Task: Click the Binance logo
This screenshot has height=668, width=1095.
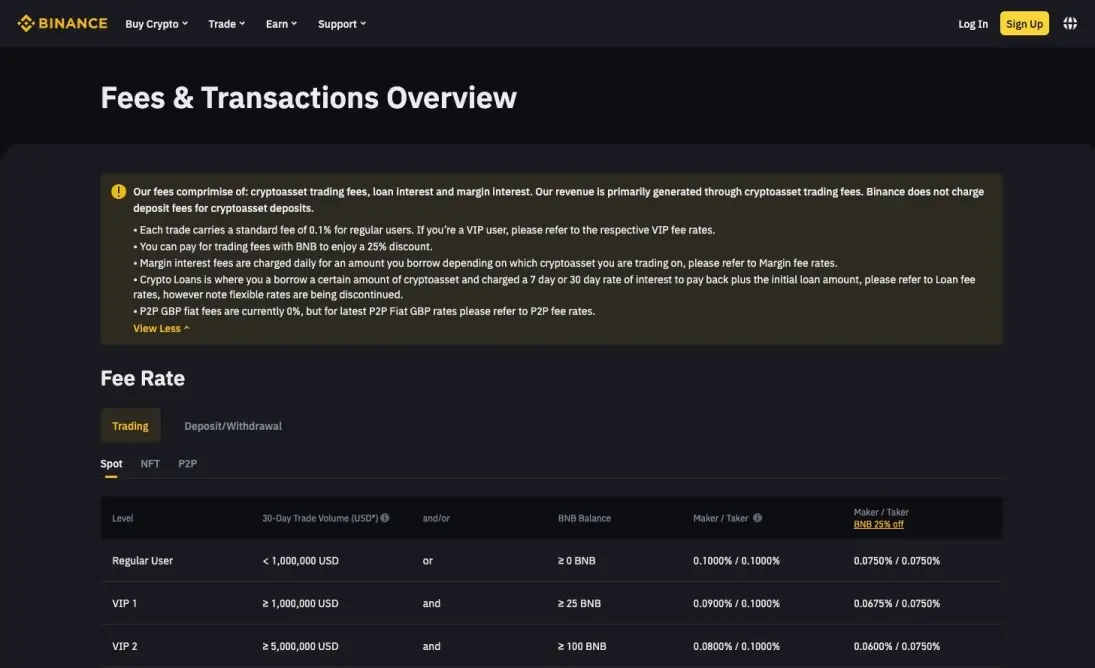Action: point(62,23)
